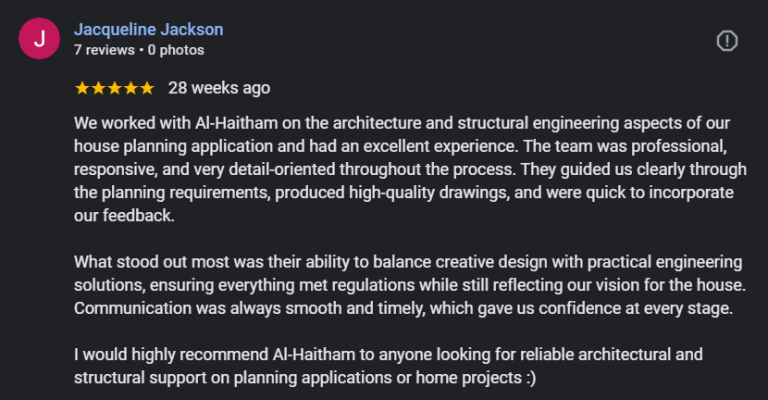Click the second gold rating star
The height and width of the screenshot is (400, 768).
98,88
